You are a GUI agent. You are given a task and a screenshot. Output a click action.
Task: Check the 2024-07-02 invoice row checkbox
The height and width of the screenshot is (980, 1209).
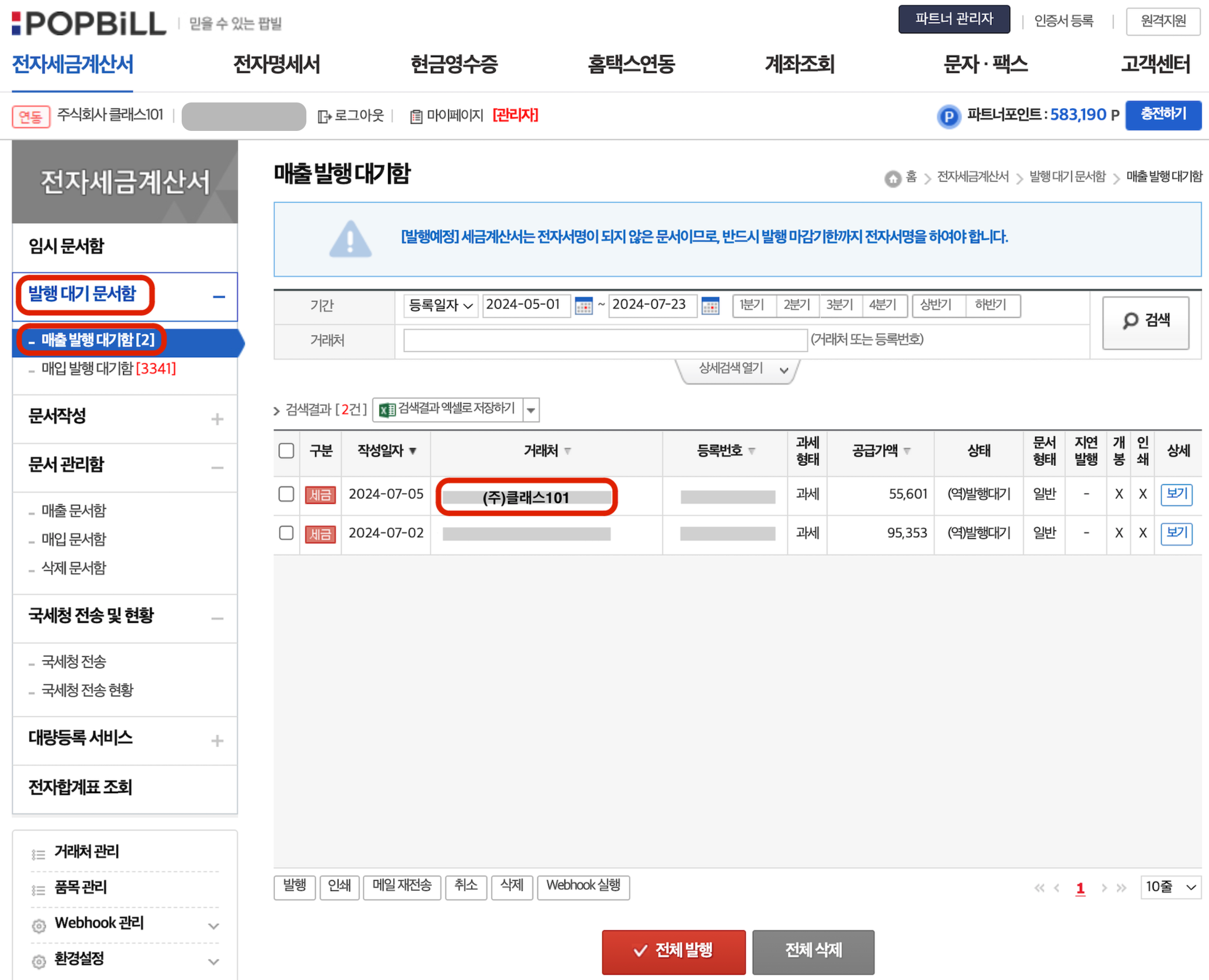tap(286, 533)
